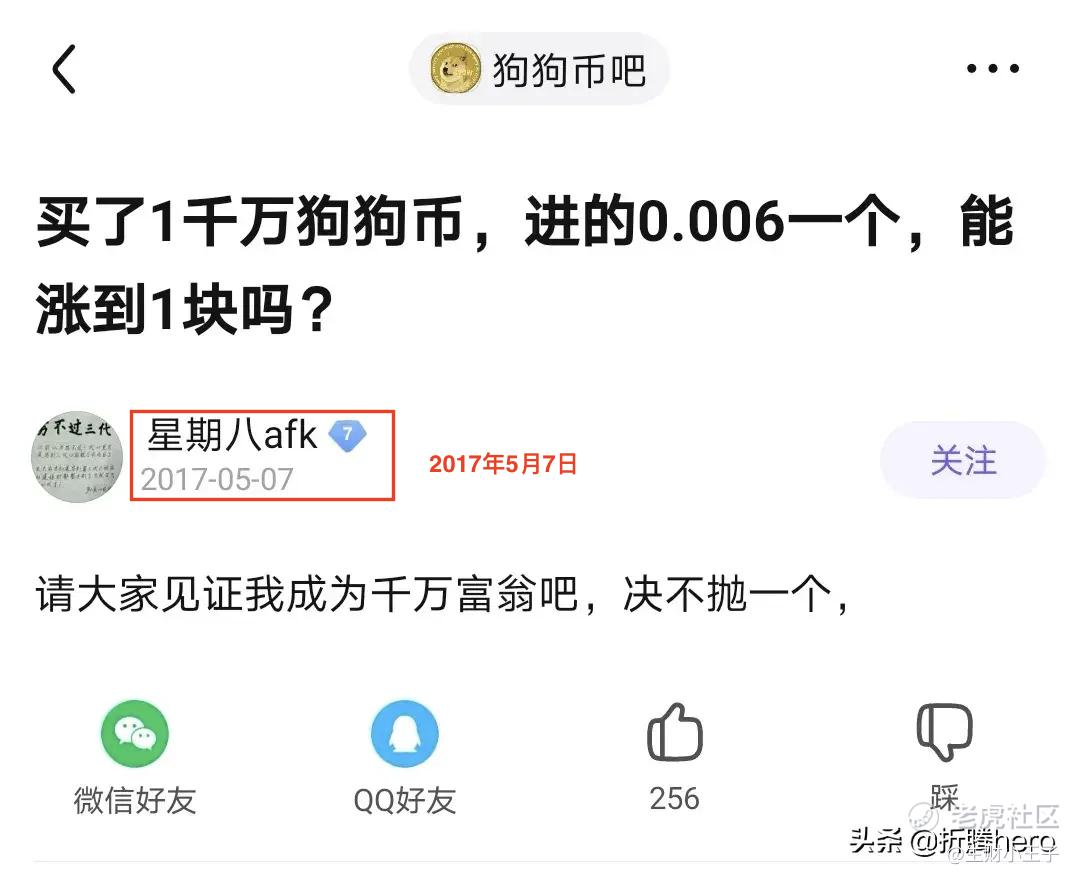Open the three-dot more options menu

click(993, 68)
